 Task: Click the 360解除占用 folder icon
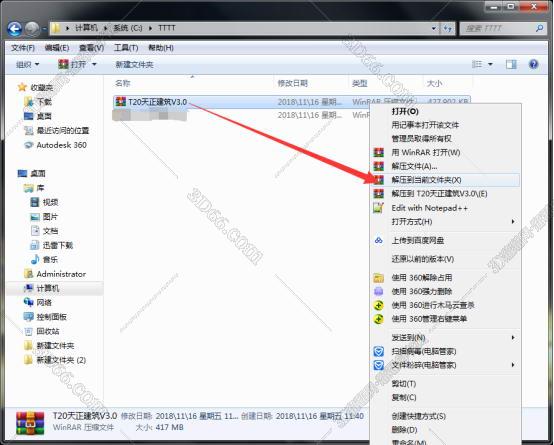tap(378, 278)
